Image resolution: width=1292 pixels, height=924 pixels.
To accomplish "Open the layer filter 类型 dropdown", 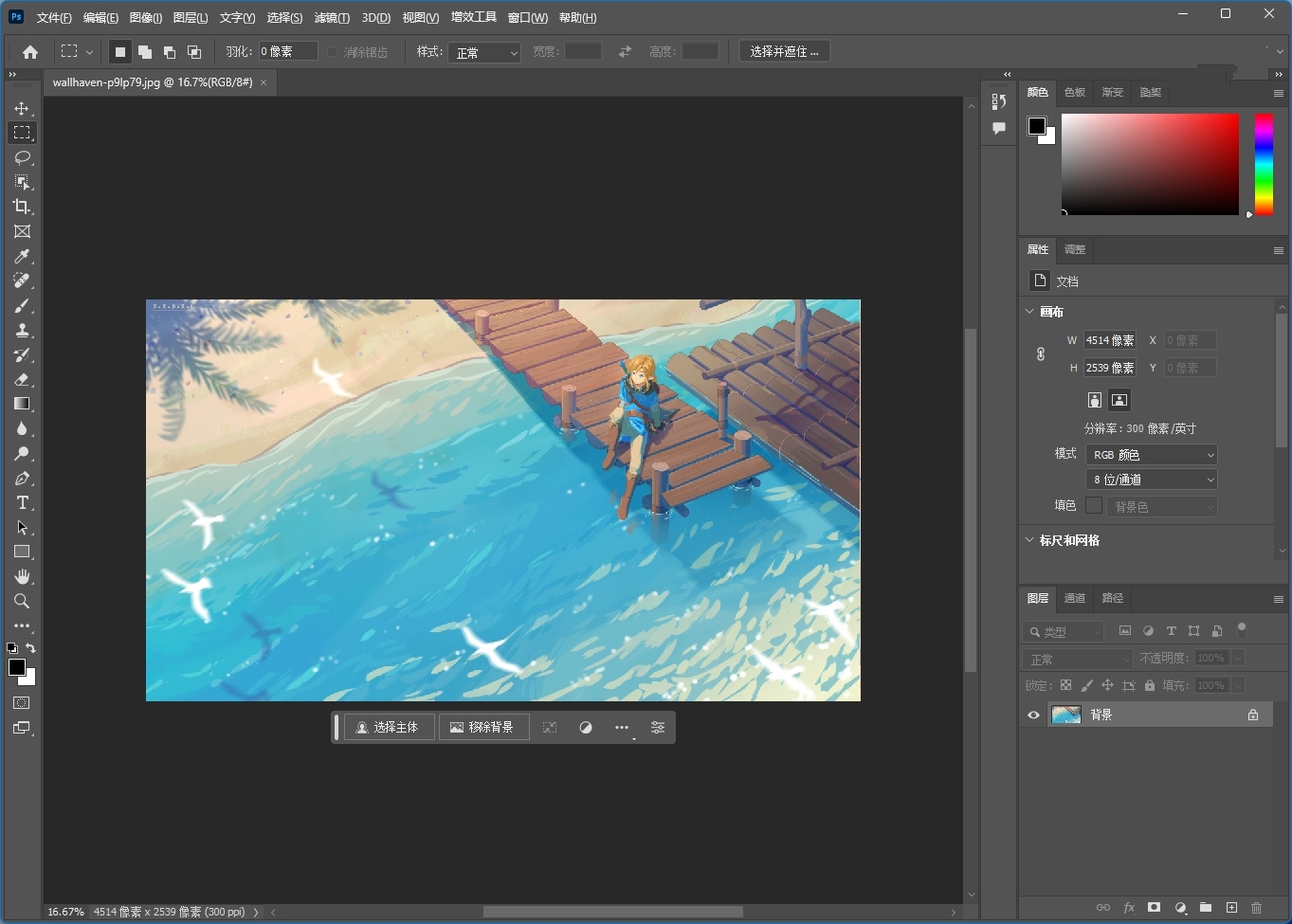I will [x=1065, y=631].
